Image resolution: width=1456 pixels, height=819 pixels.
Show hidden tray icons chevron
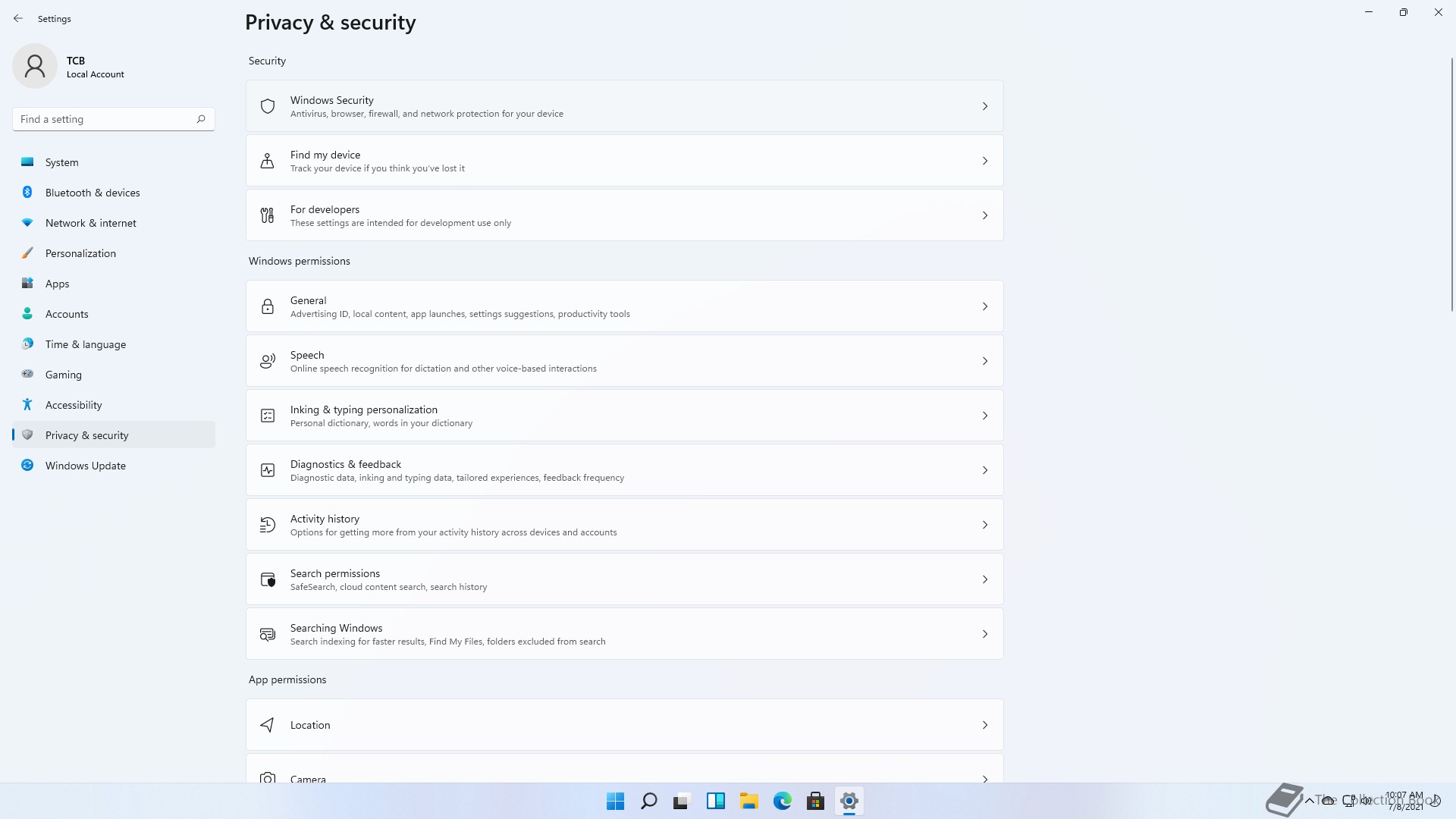click(1309, 801)
